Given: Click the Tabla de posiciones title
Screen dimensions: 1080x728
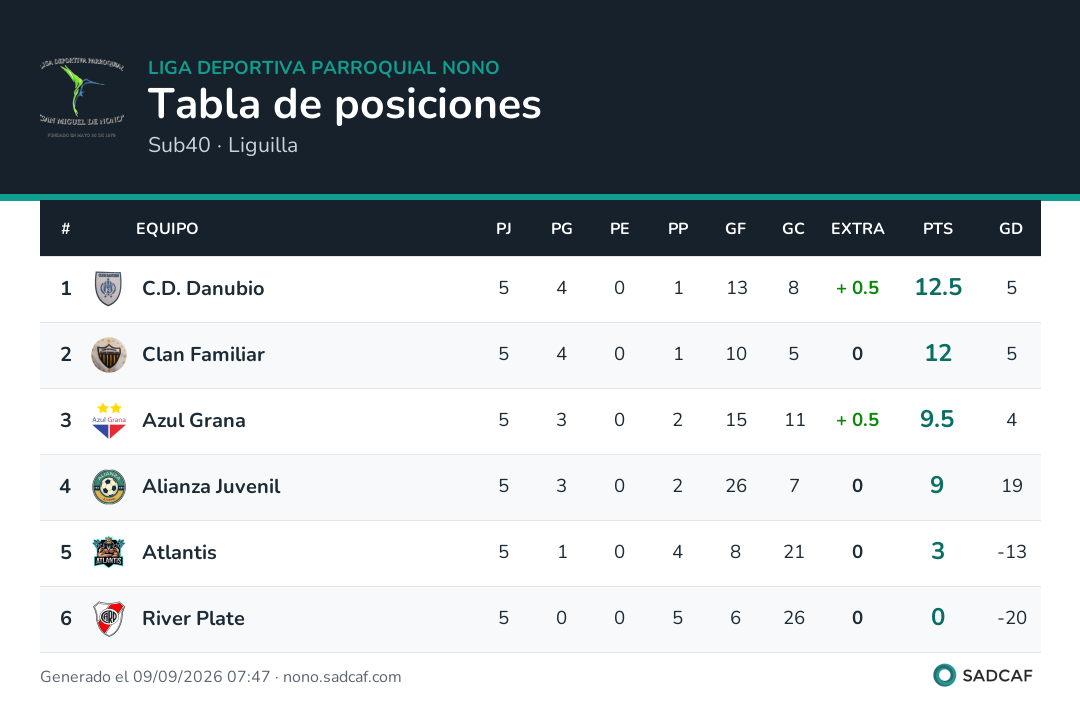Looking at the screenshot, I should (x=344, y=104).
